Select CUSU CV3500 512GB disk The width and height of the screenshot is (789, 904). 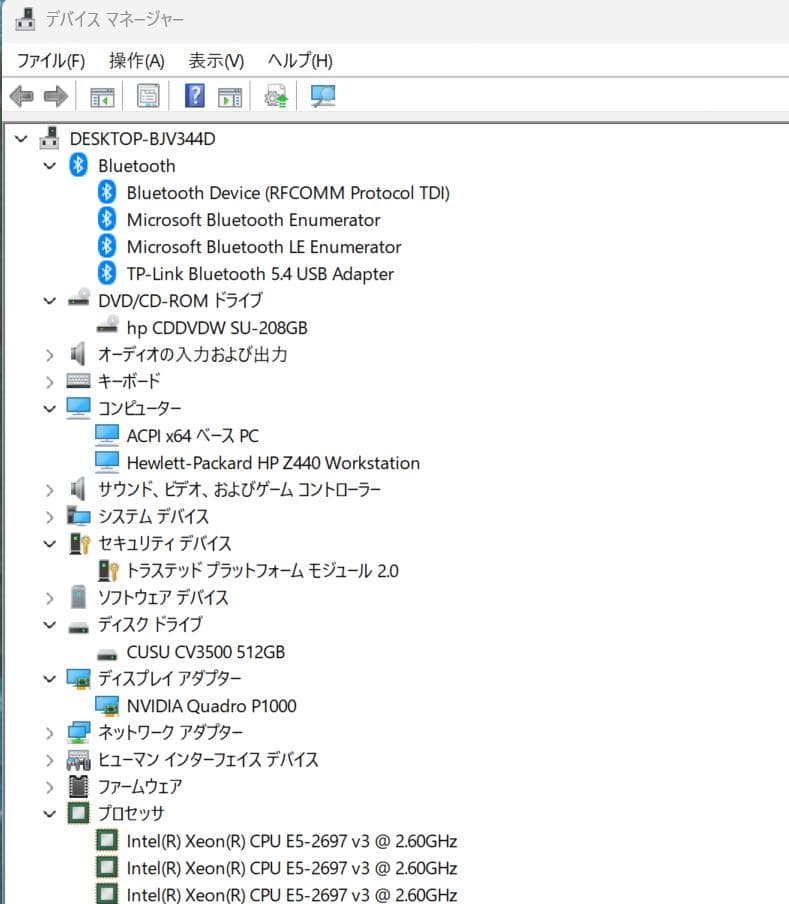pyautogui.click(x=206, y=652)
